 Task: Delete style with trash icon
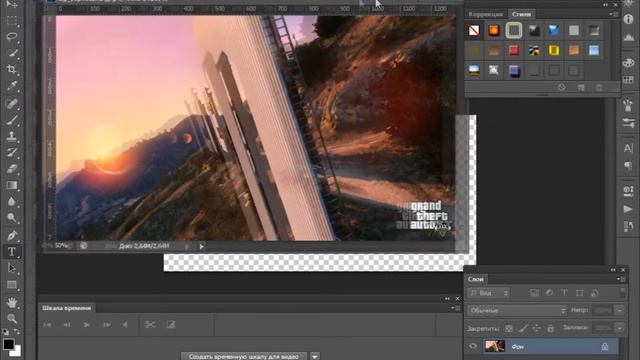click(599, 87)
